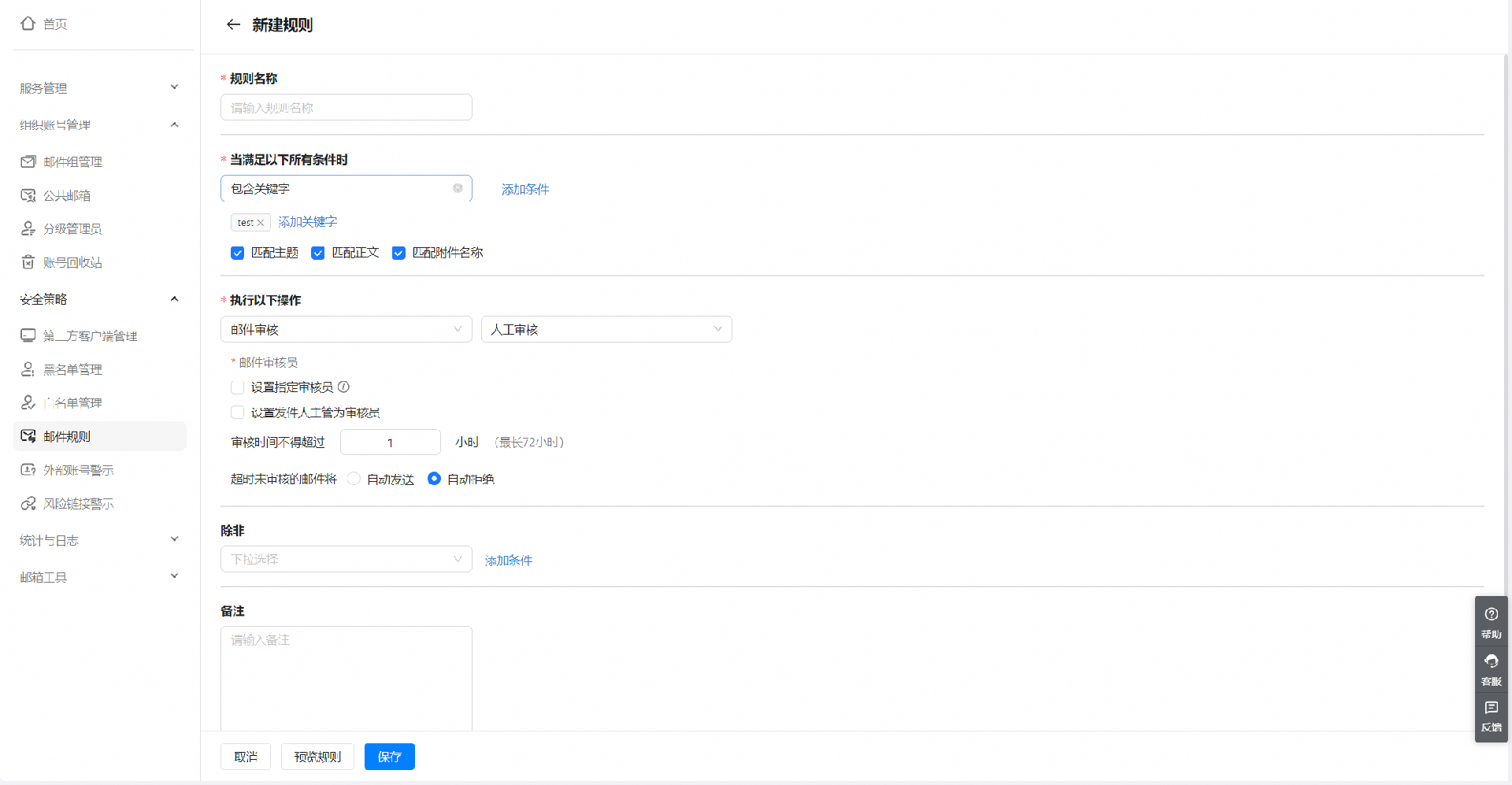The image size is (1512, 785).
Task: Enable 设置指定审核员 checkbox
Action: (237, 387)
